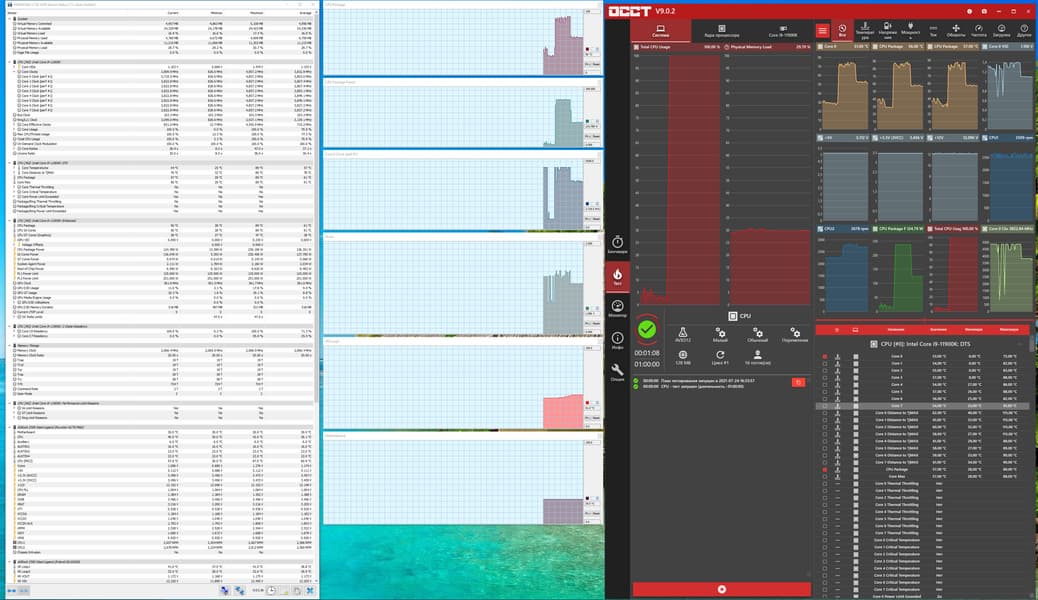The image size is (1038, 600).
Task: Toggle the Total CPU Usage graph checkbox
Action: pyautogui.click(x=636, y=47)
